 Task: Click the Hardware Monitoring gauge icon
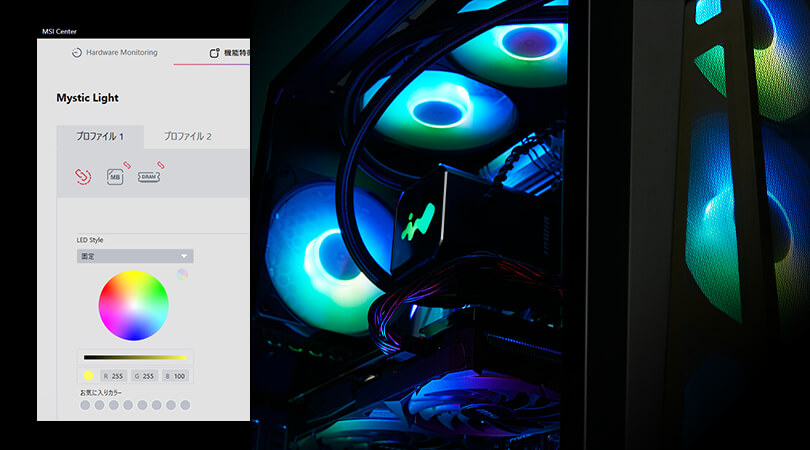pyautogui.click(x=76, y=53)
